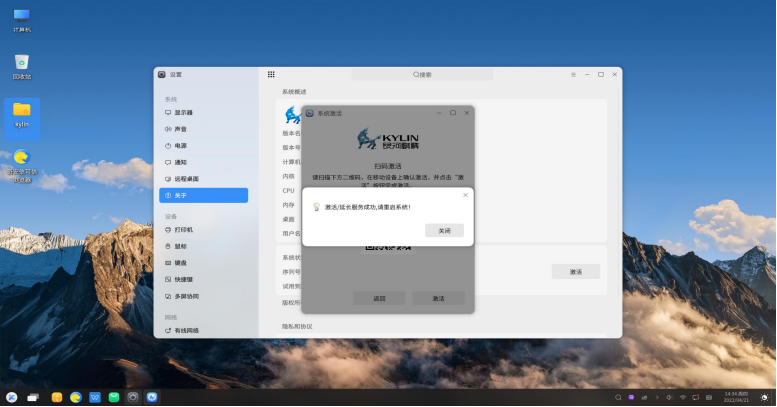
Task: Open the green mail app in taskbar
Action: [x=114, y=397]
